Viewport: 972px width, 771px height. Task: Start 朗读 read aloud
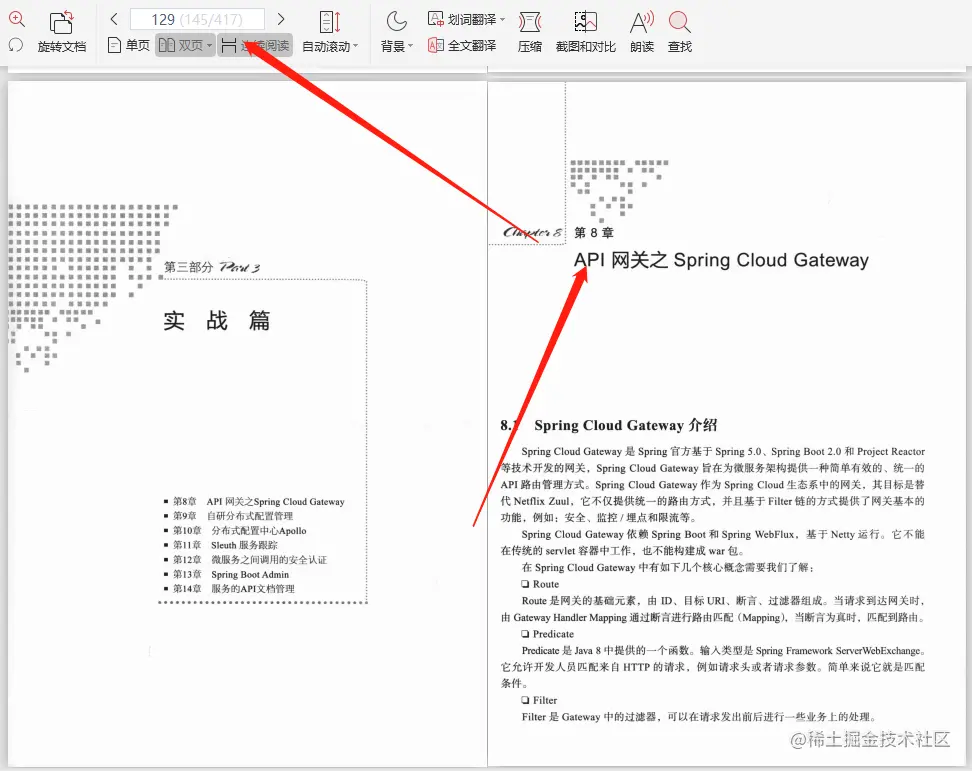pos(642,32)
